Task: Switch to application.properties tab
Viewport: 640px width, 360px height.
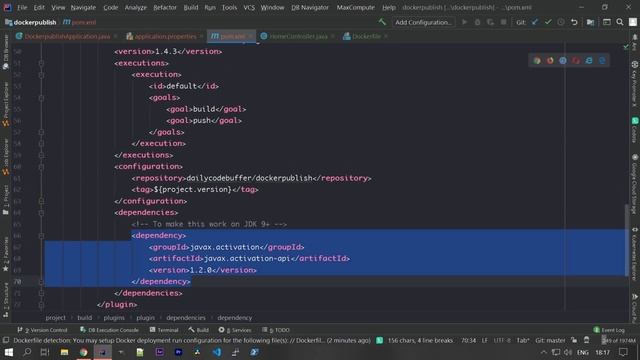Action: tap(165, 36)
